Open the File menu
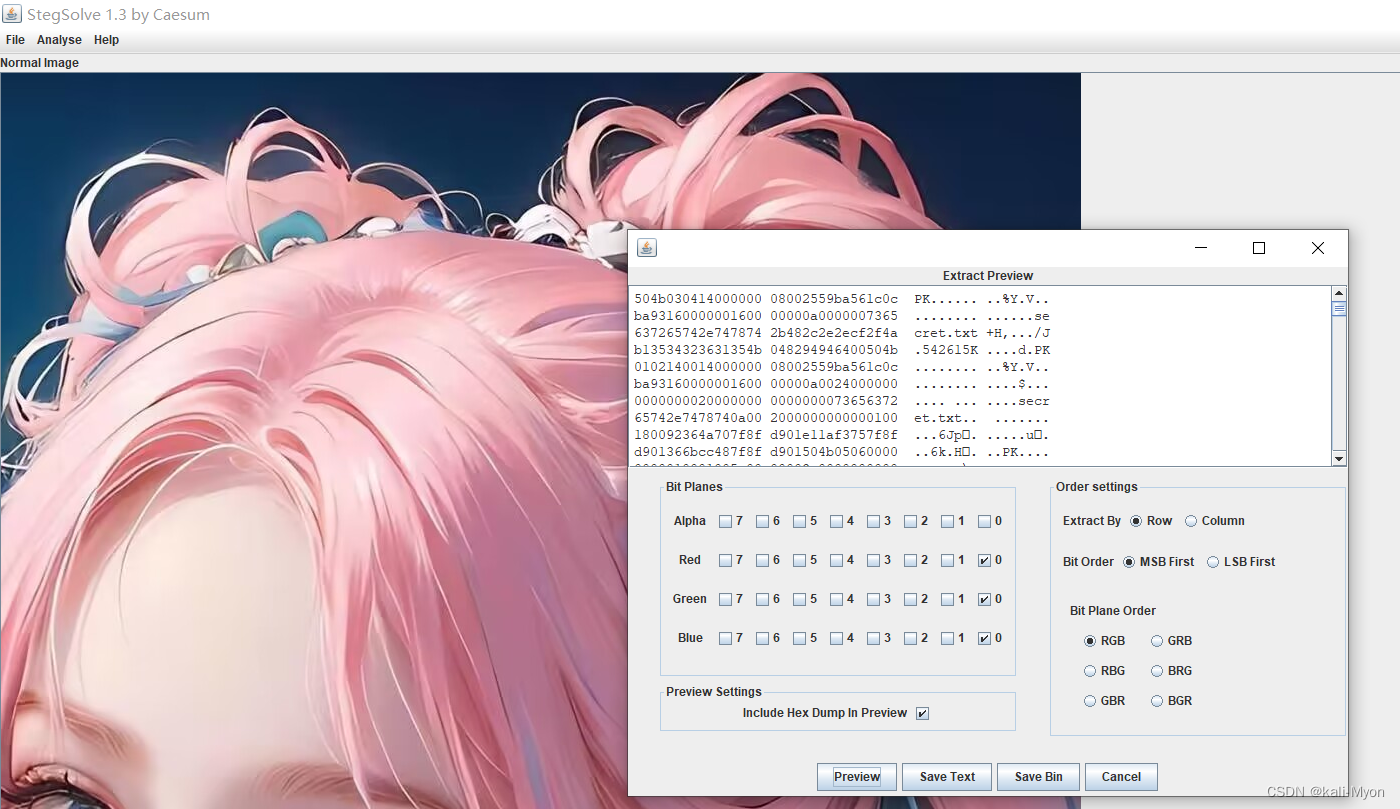The width and height of the screenshot is (1400, 809). pos(15,40)
